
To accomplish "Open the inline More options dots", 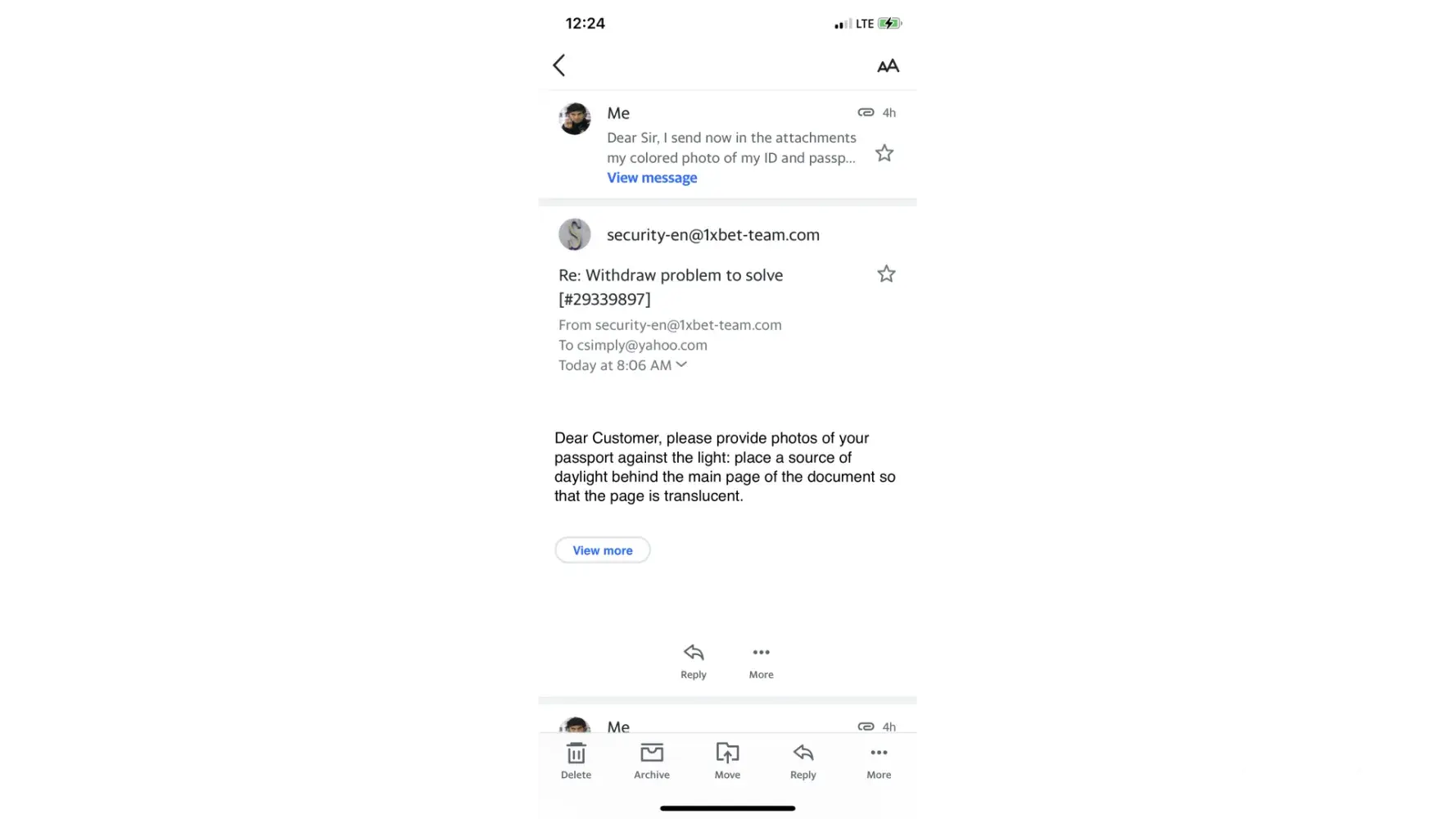I will 762,661.
